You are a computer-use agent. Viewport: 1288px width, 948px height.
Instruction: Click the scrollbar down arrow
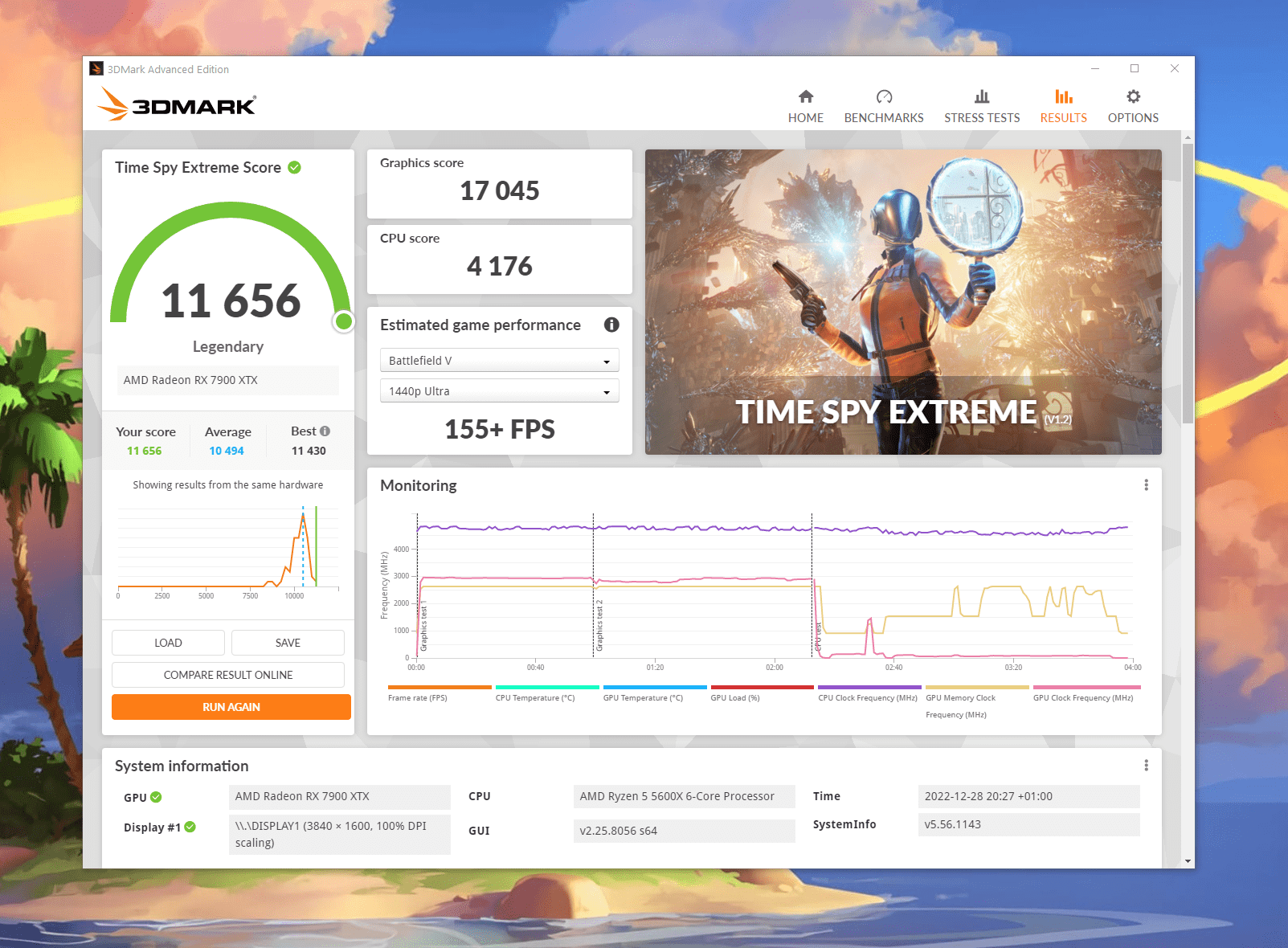[x=1188, y=861]
